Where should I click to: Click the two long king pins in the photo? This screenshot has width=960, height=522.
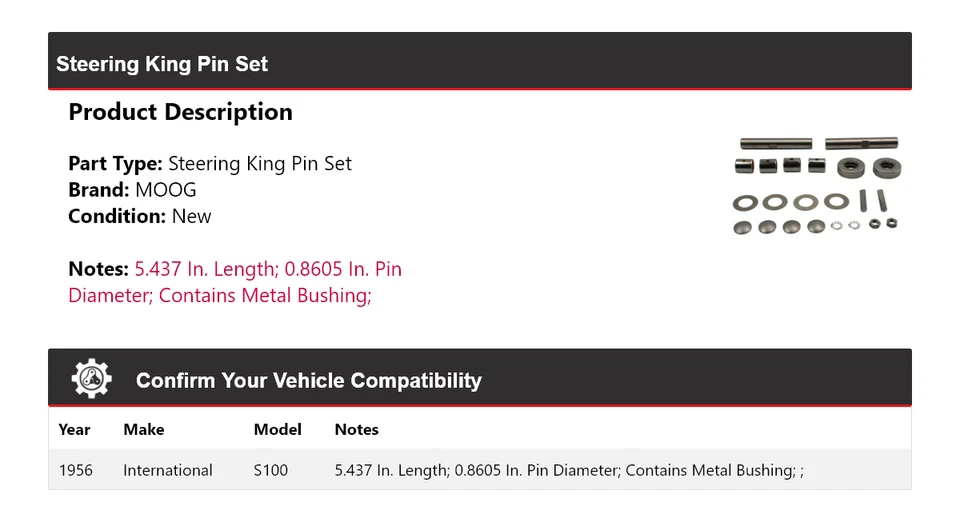pos(818,144)
